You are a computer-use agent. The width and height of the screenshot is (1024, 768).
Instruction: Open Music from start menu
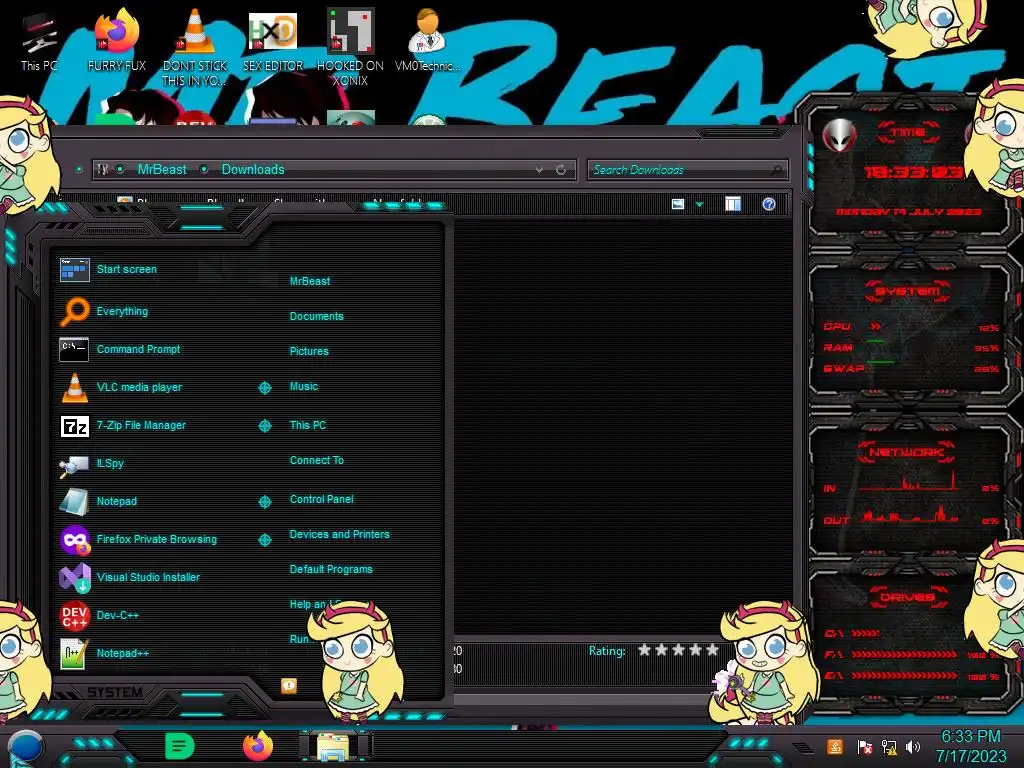[304, 387]
